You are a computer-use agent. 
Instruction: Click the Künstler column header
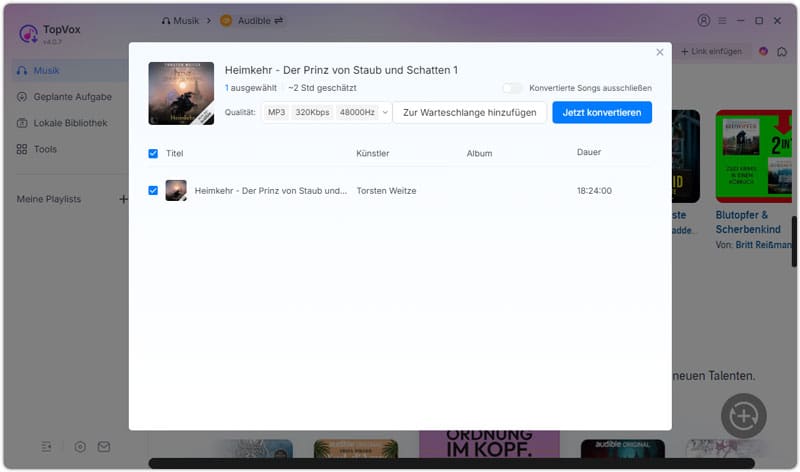[x=372, y=154]
